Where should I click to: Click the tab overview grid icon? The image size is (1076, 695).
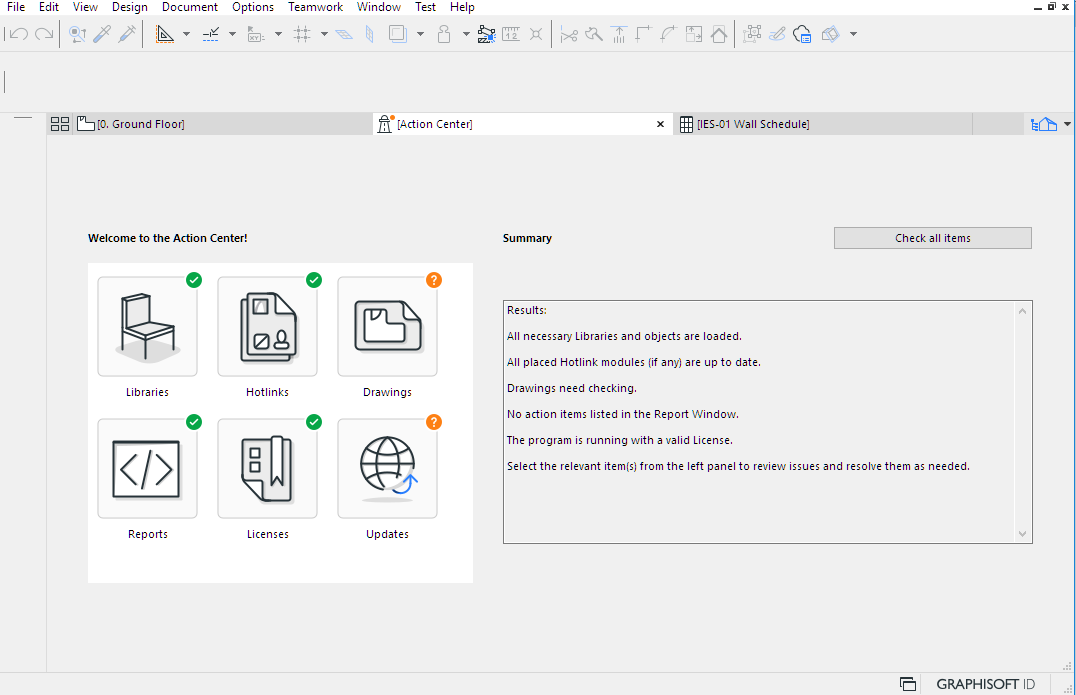point(60,124)
